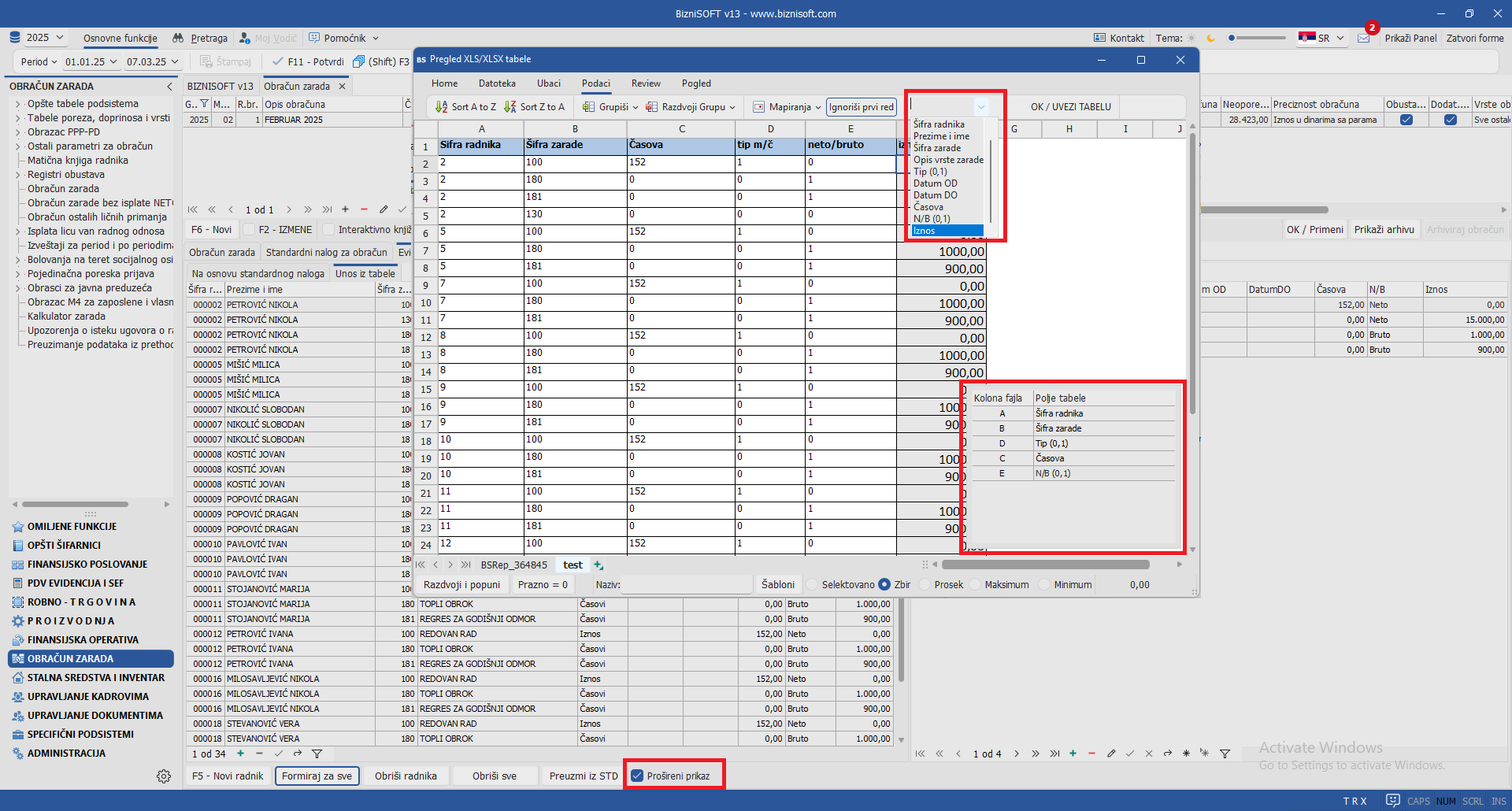1512x811 pixels.
Task: Switch to dark theme moon icon
Action: pyautogui.click(x=1211, y=38)
